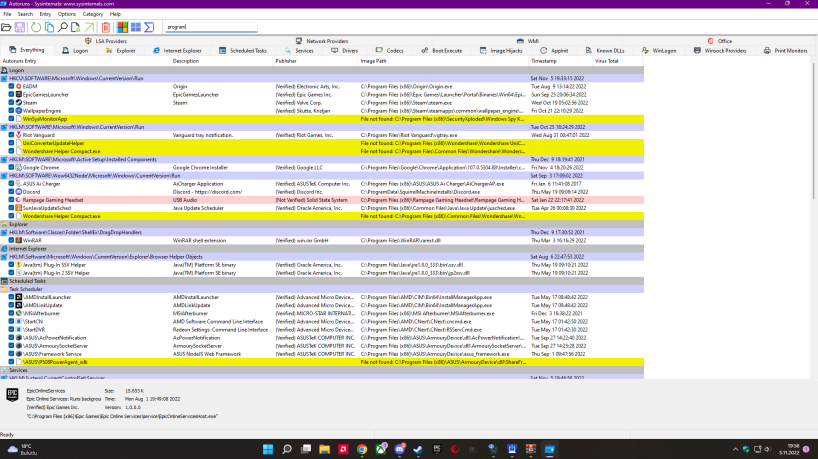Open the Help menu
818x459 pixels.
(x=115, y=14)
